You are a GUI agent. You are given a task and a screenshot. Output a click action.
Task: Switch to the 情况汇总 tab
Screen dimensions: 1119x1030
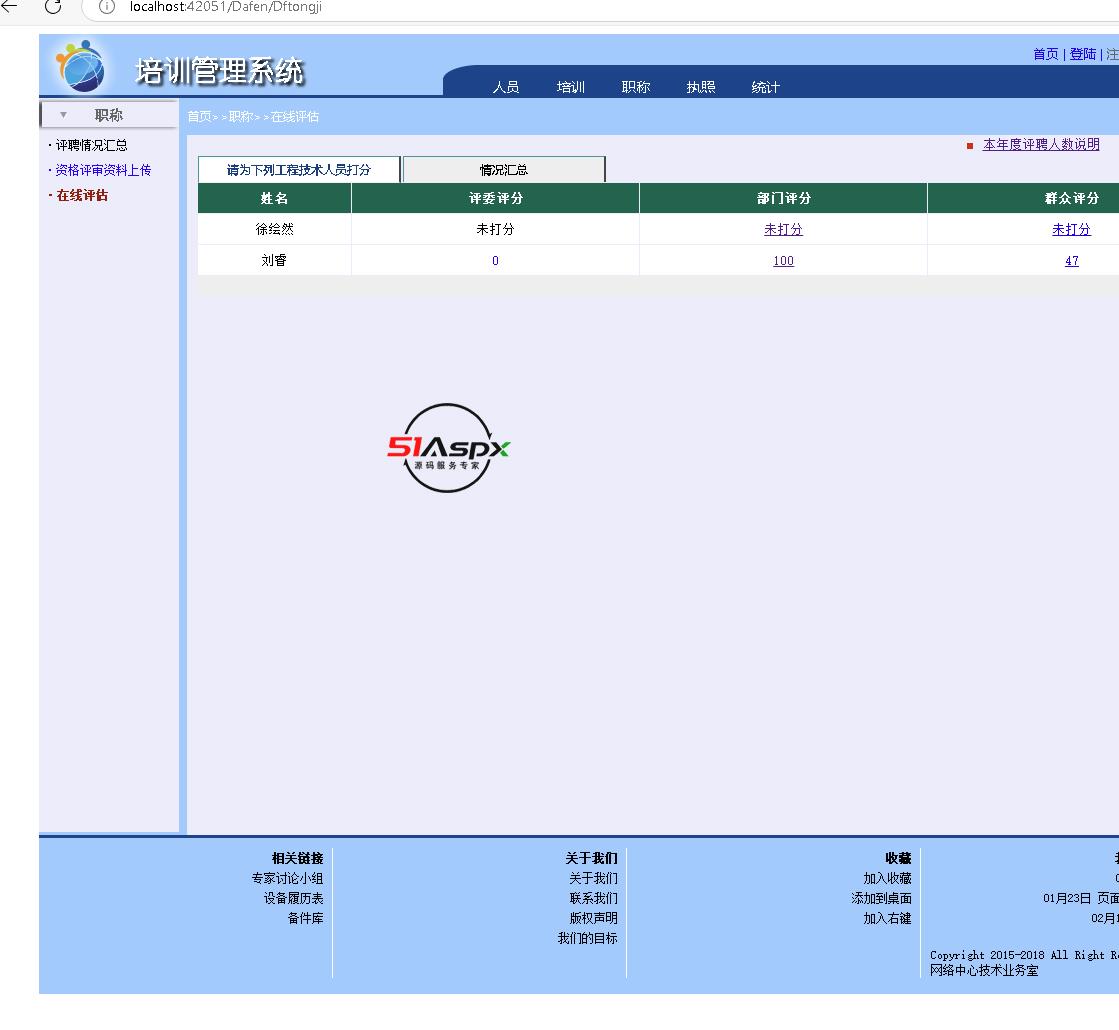point(504,170)
